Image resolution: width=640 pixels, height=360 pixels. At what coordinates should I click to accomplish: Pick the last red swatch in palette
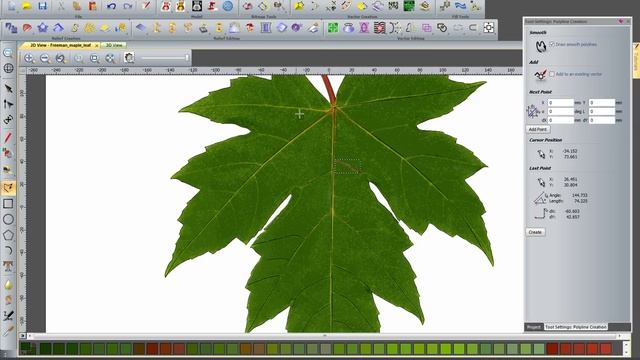click(x=605, y=349)
